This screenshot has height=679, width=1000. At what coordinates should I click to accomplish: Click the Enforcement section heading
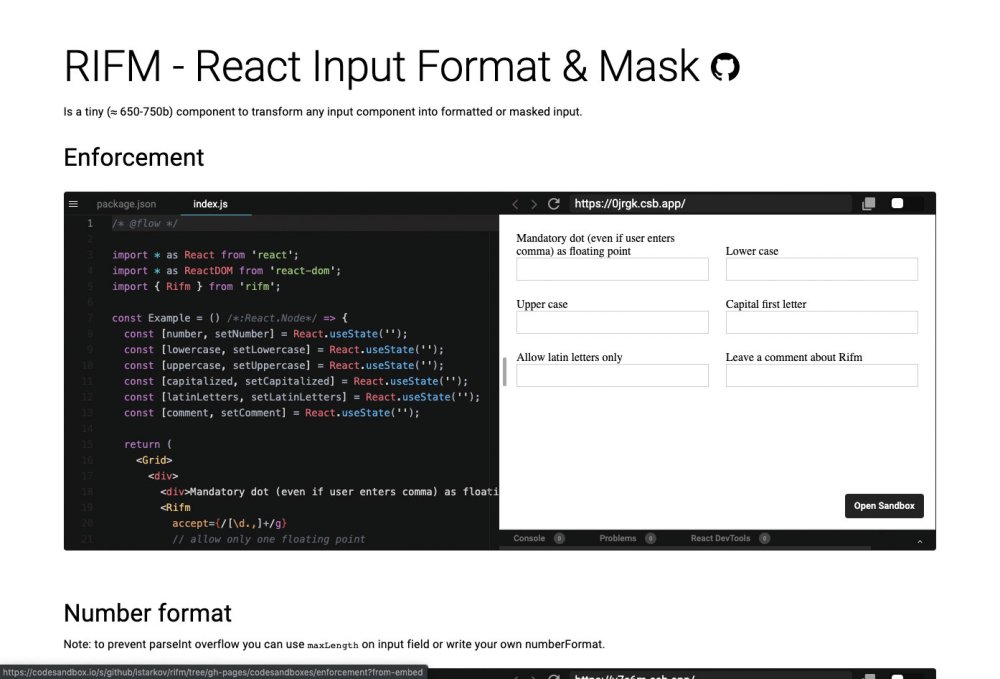tap(134, 157)
